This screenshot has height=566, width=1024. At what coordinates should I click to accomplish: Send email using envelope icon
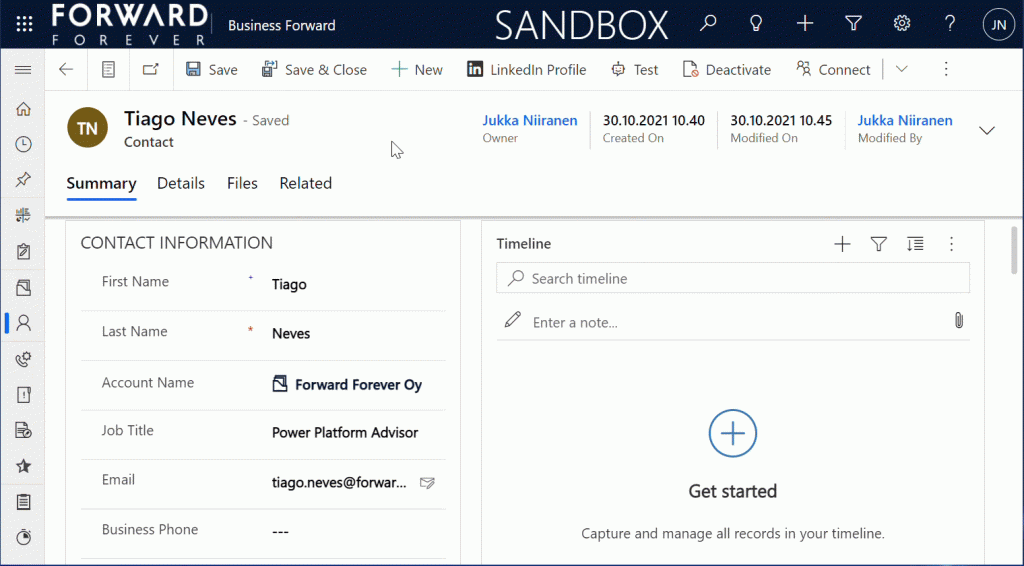tap(427, 483)
